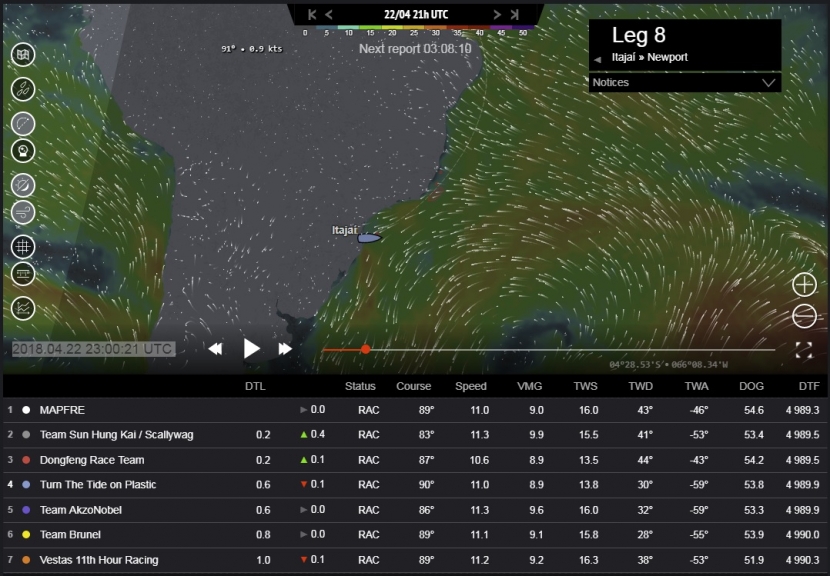Open the map layers icon
Image resolution: width=830 pixels, height=576 pixels.
23,55
